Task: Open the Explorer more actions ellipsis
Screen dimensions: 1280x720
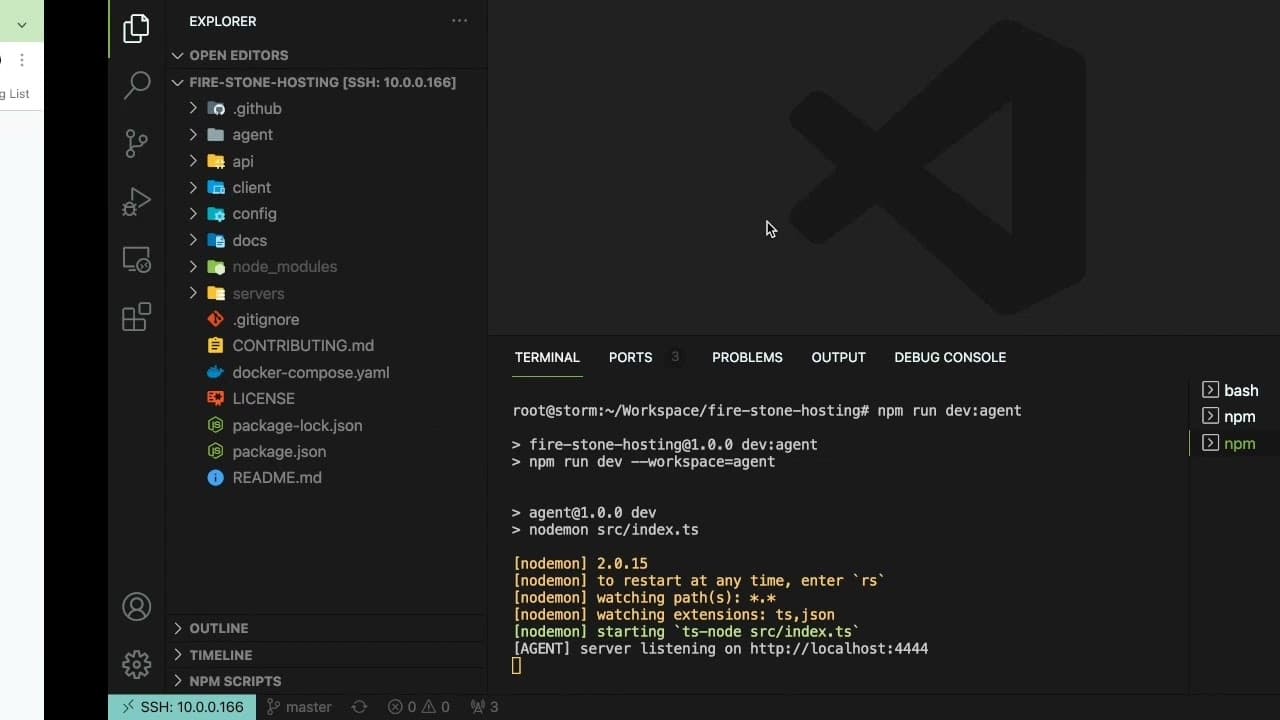Action: [459, 21]
